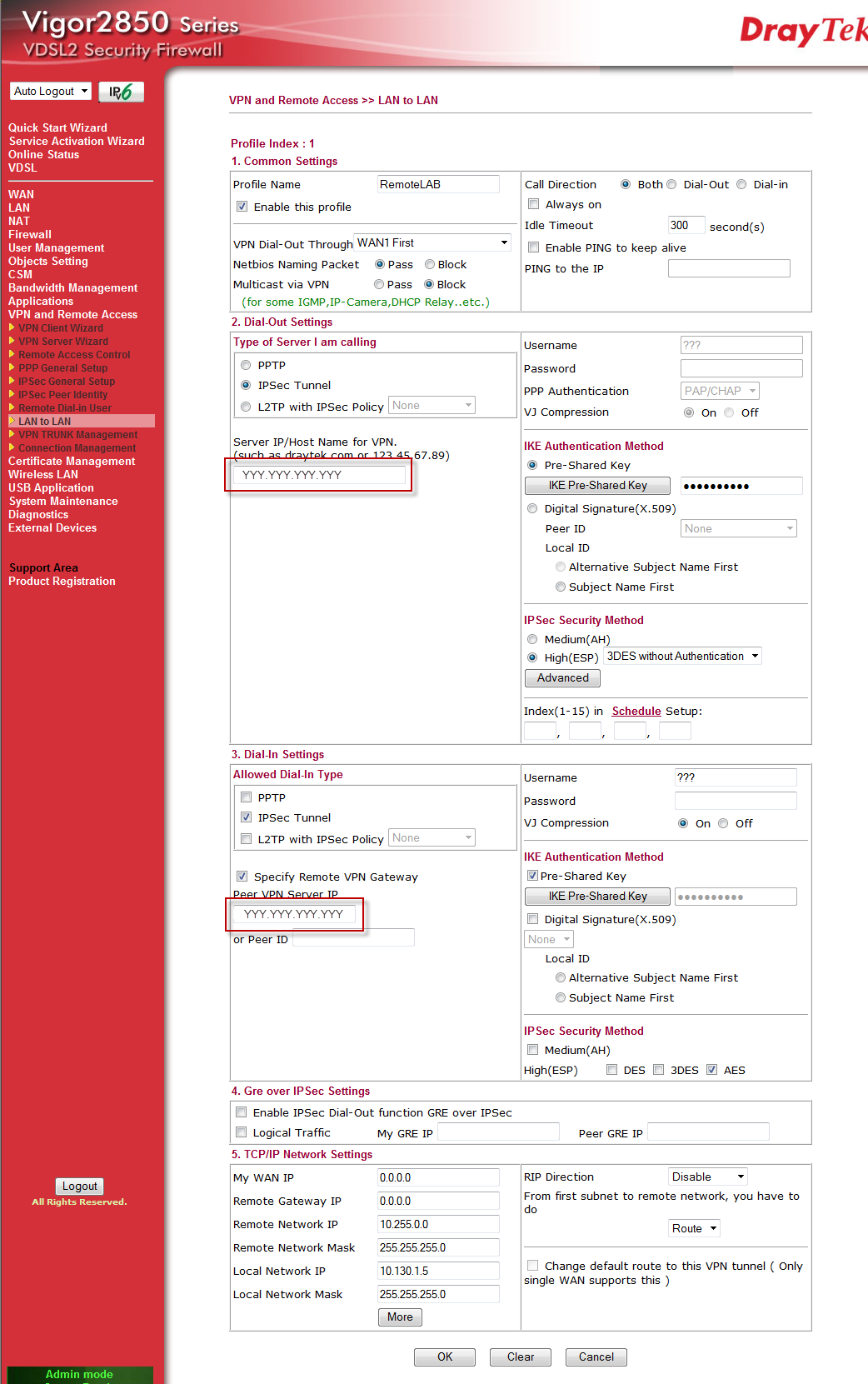Check the Logical Traffic checkbox
Image resolution: width=868 pixels, height=1384 pixels.
pos(242,1132)
